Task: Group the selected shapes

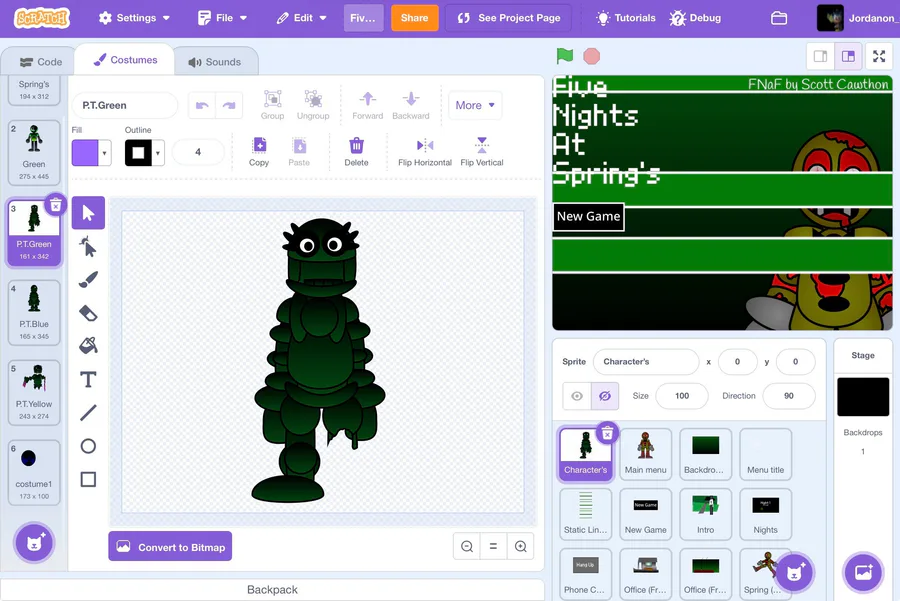Action: [272, 105]
